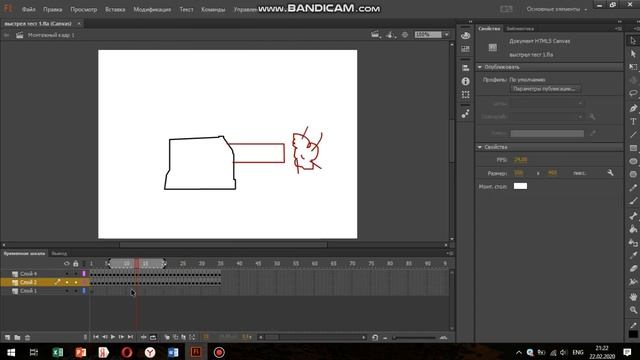Click the black fill color swatch in tools

coord(633,334)
